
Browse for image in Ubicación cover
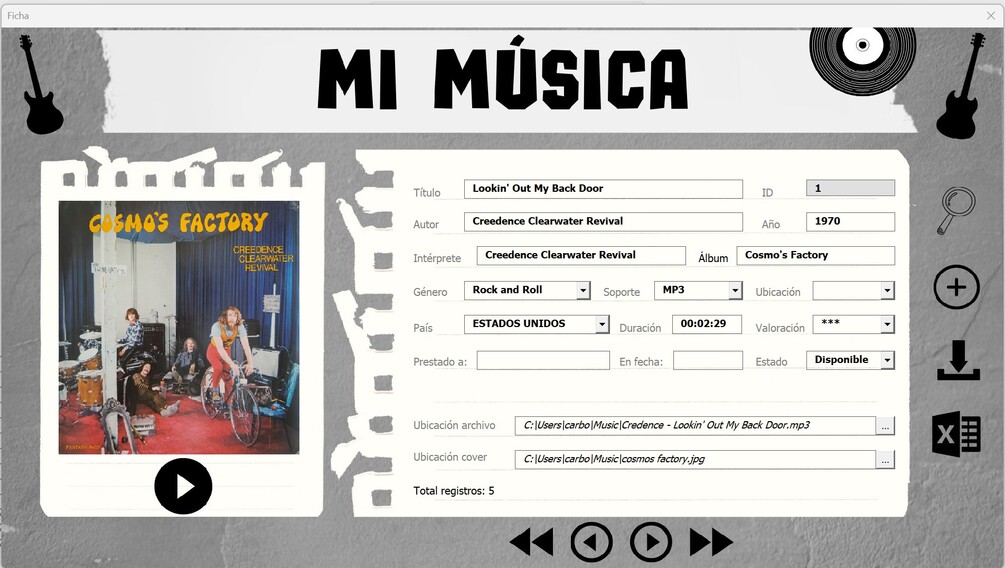point(885,460)
